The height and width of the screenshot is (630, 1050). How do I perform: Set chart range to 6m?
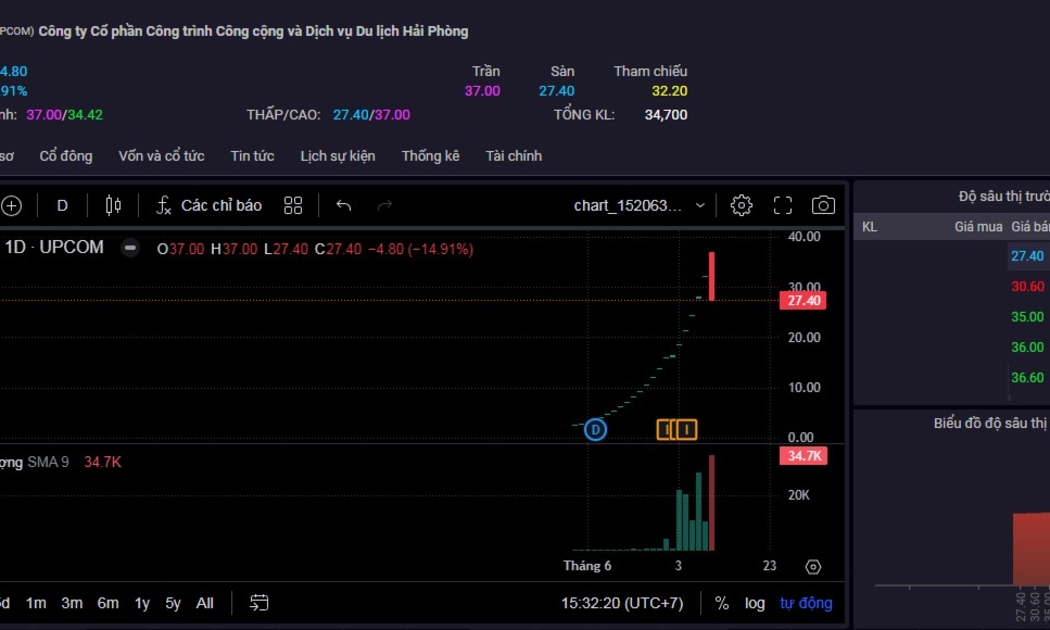(108, 603)
